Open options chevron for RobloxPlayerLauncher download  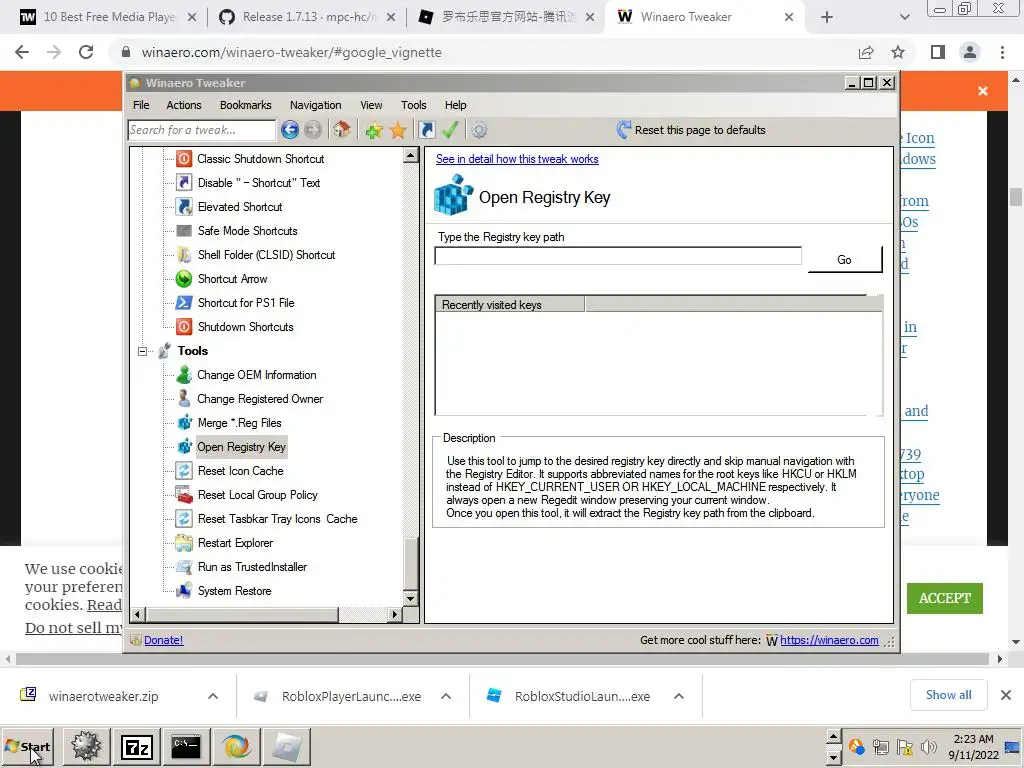coord(446,696)
